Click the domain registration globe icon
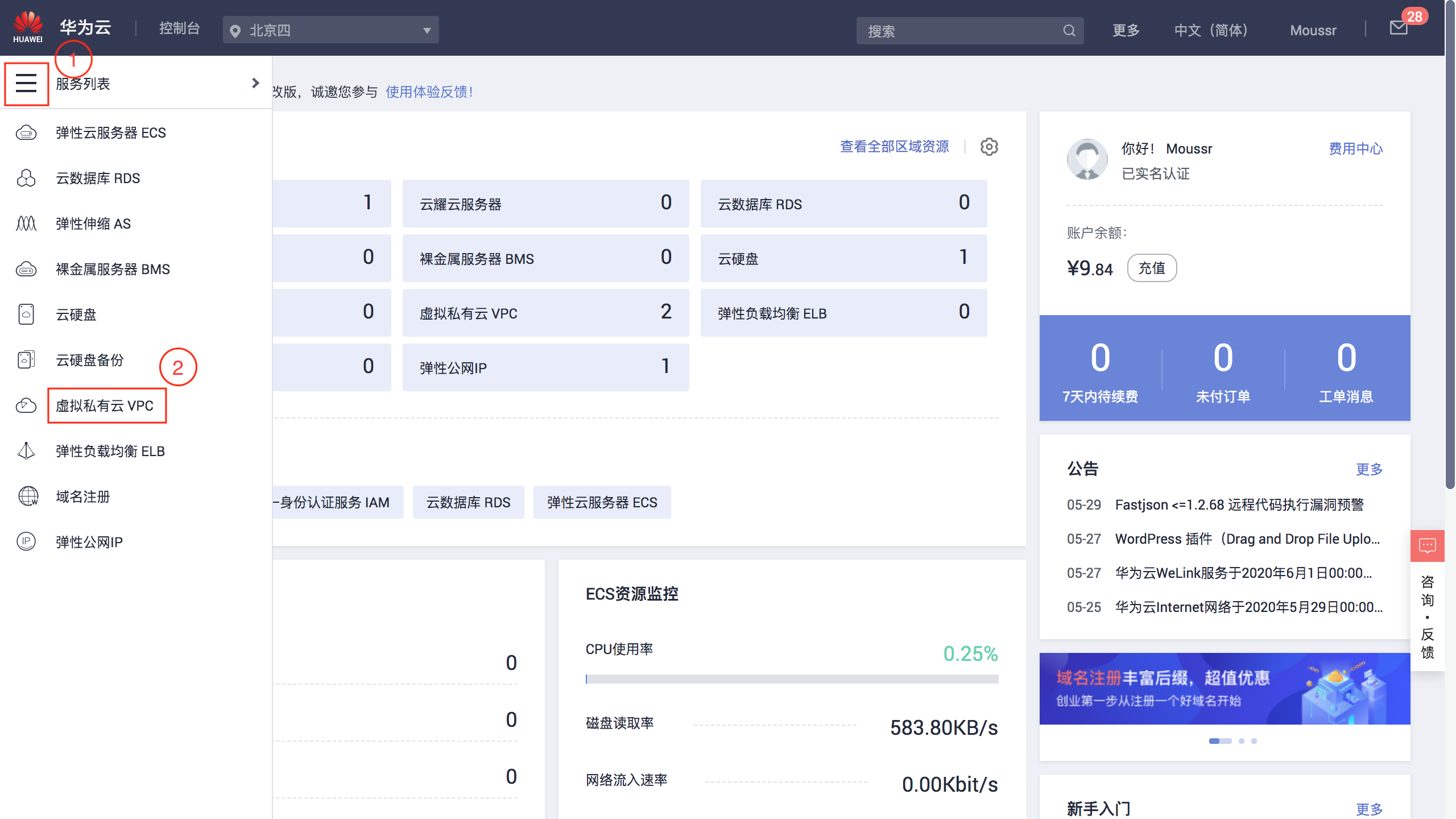 (x=27, y=497)
